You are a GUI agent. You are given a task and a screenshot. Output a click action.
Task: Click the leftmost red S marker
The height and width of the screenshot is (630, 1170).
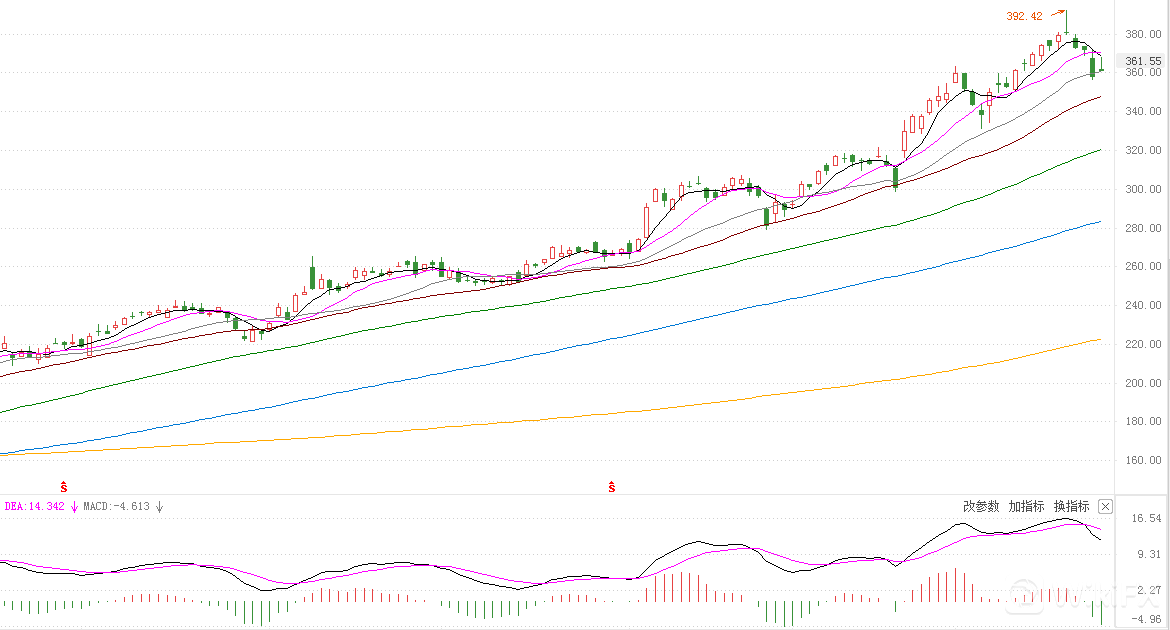65,486
